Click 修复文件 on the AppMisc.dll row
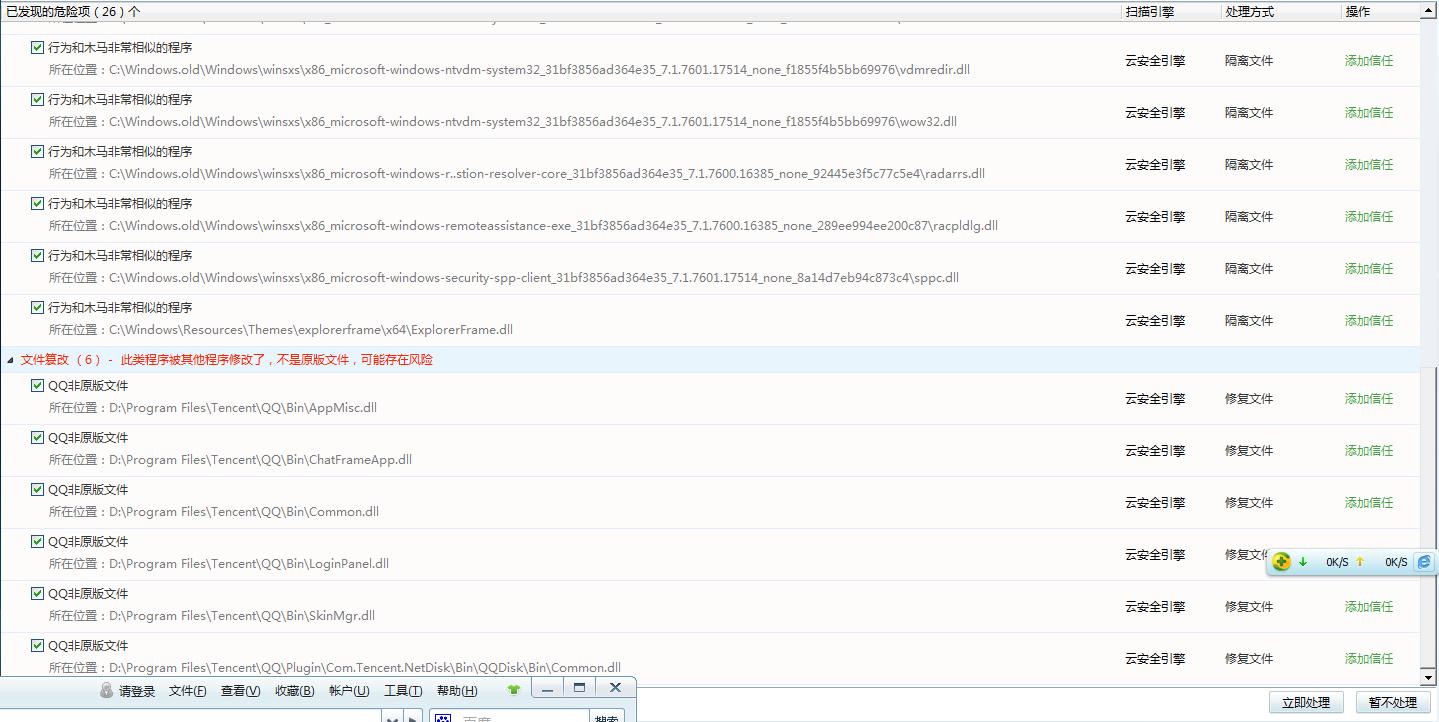Viewport: 1439px width, 722px height. [1249, 398]
